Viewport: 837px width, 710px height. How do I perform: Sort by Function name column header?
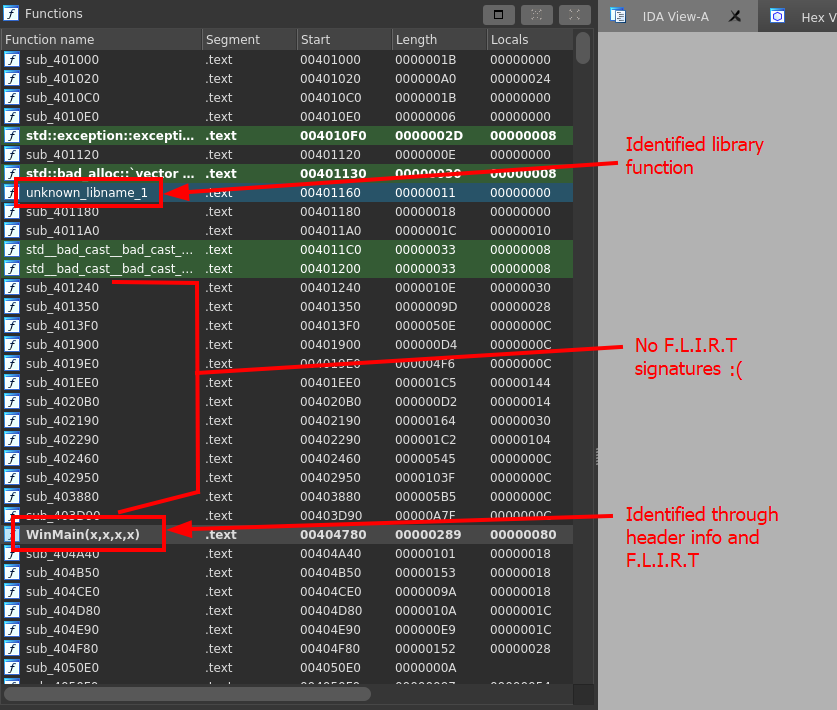pos(101,40)
